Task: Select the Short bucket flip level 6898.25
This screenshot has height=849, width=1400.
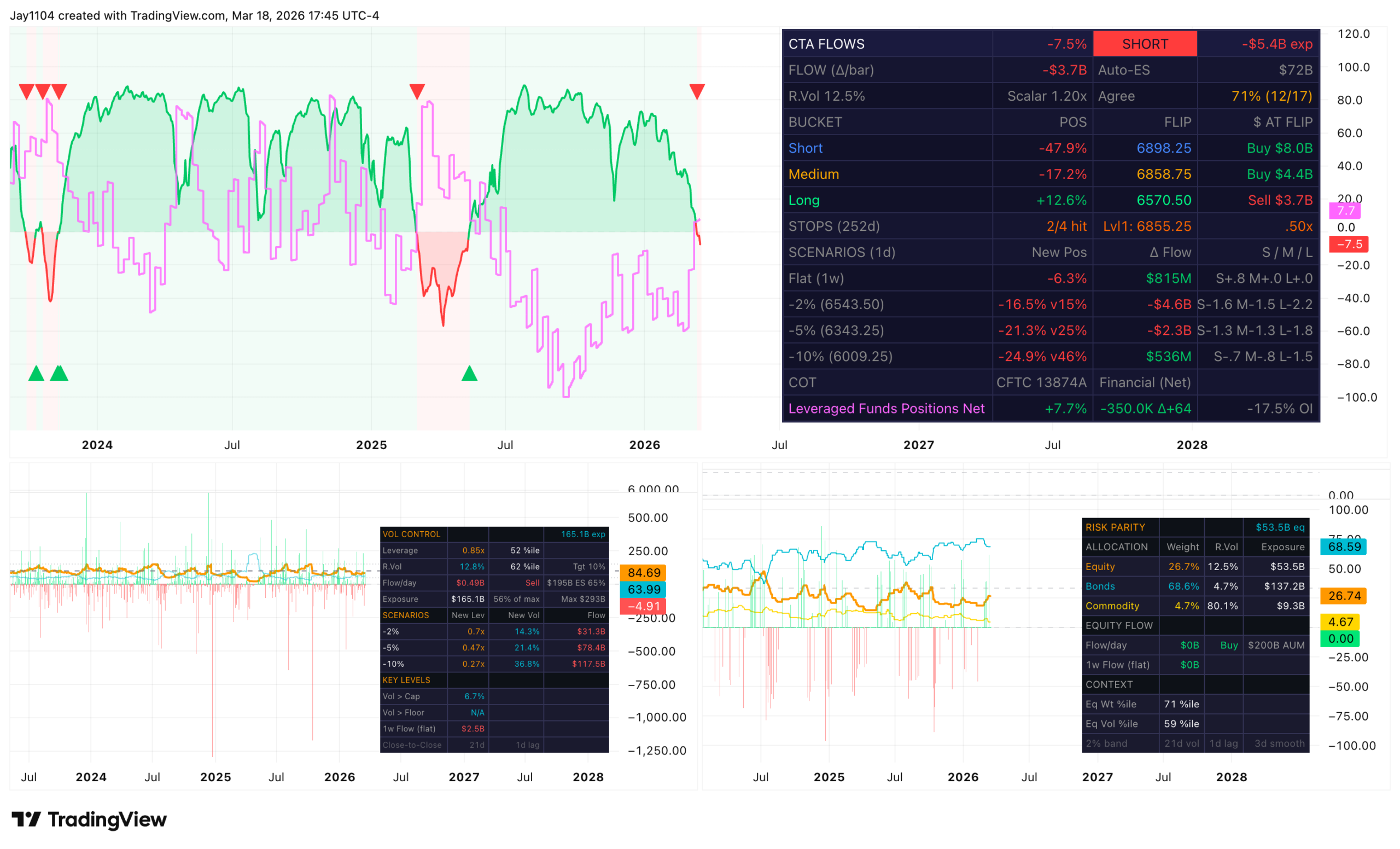Action: point(1164,148)
